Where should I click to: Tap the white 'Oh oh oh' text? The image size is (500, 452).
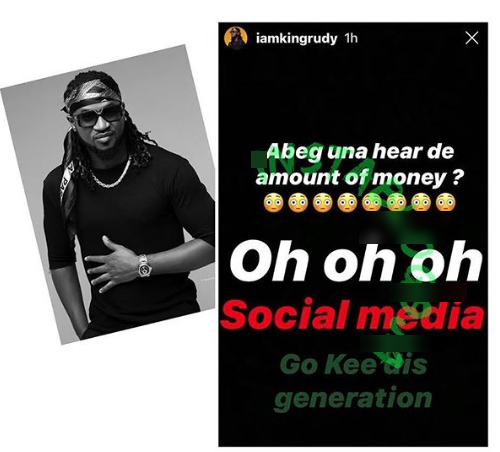coord(356,262)
